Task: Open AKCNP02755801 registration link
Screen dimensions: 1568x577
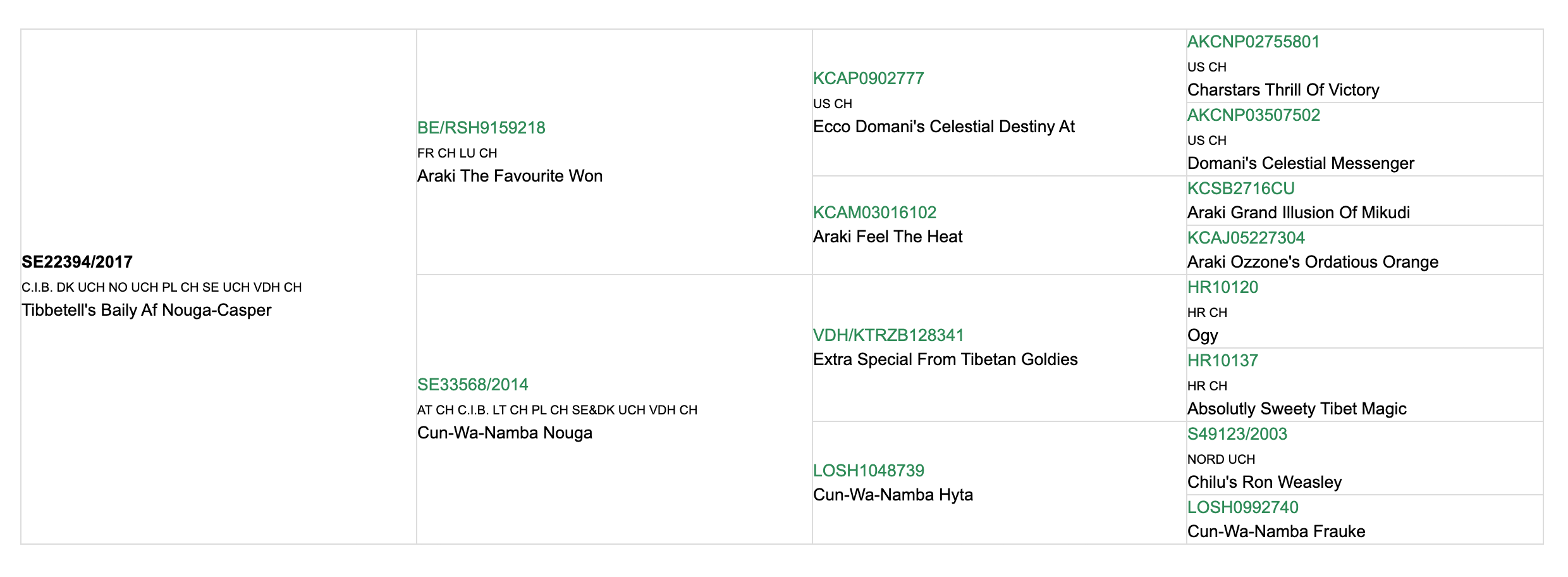Action: coord(1253,42)
